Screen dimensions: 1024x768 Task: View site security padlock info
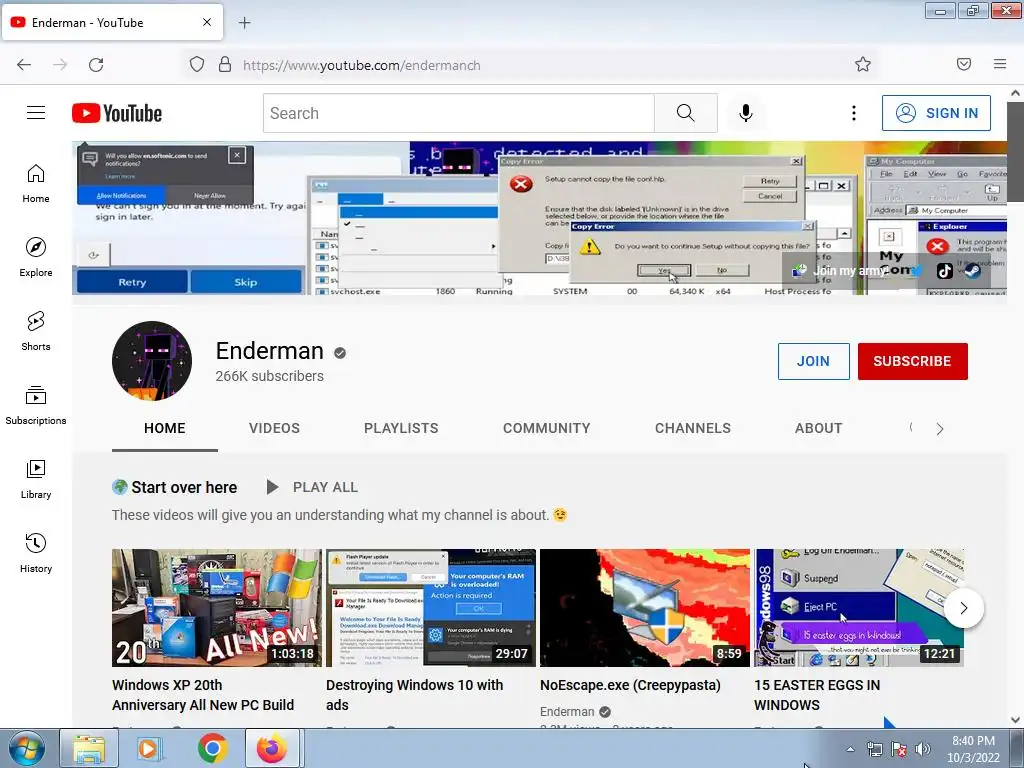[225, 64]
